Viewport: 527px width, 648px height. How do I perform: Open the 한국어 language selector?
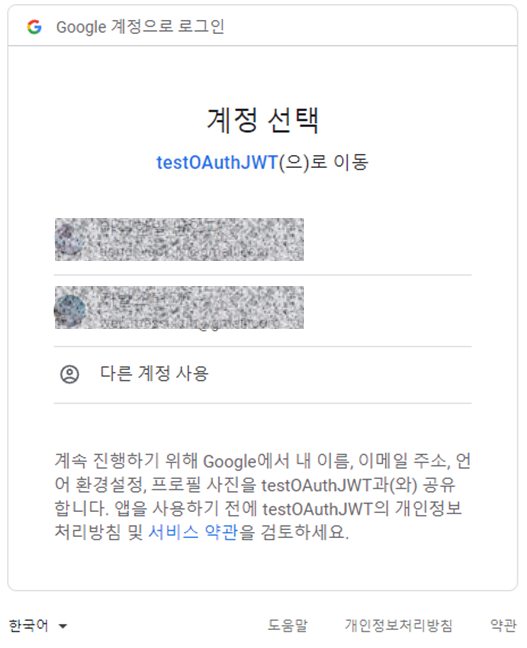(38, 626)
